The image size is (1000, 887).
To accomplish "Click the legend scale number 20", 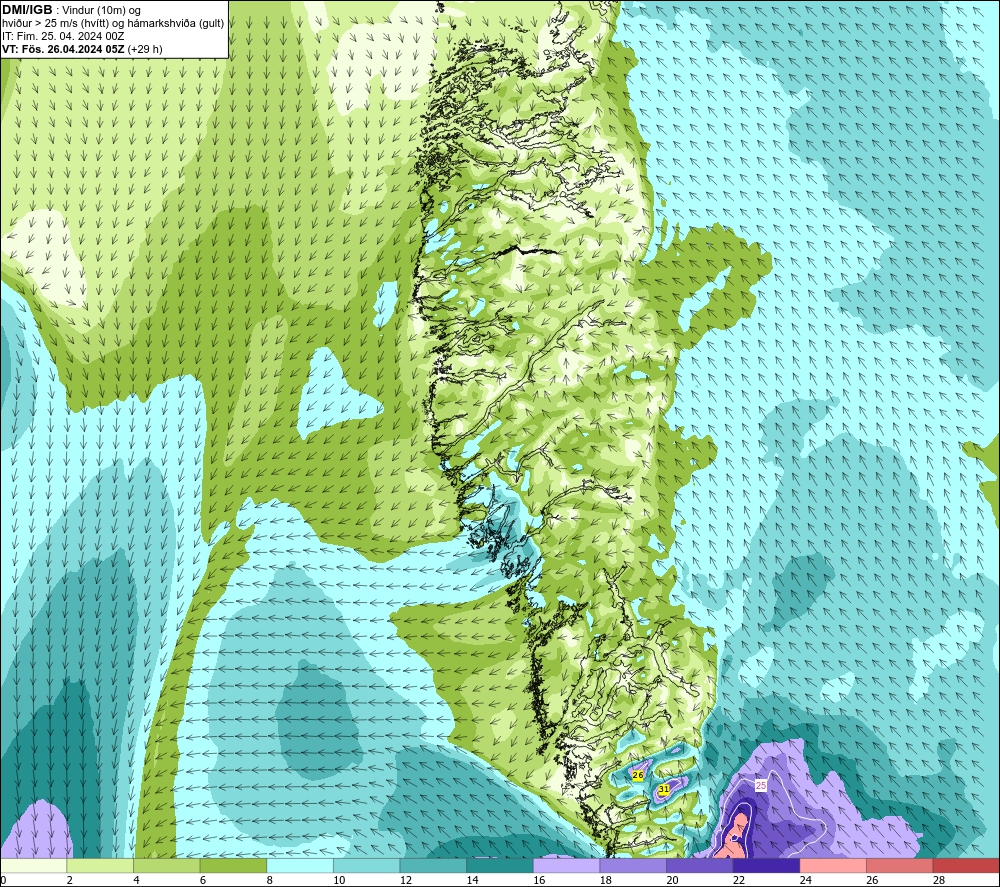I will [x=672, y=880].
